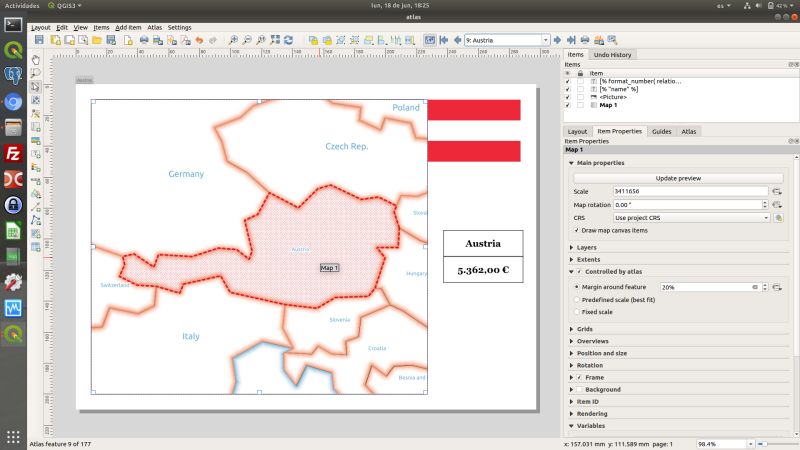Enable the Background checkbox
The width and height of the screenshot is (800, 450).
[x=579, y=390]
